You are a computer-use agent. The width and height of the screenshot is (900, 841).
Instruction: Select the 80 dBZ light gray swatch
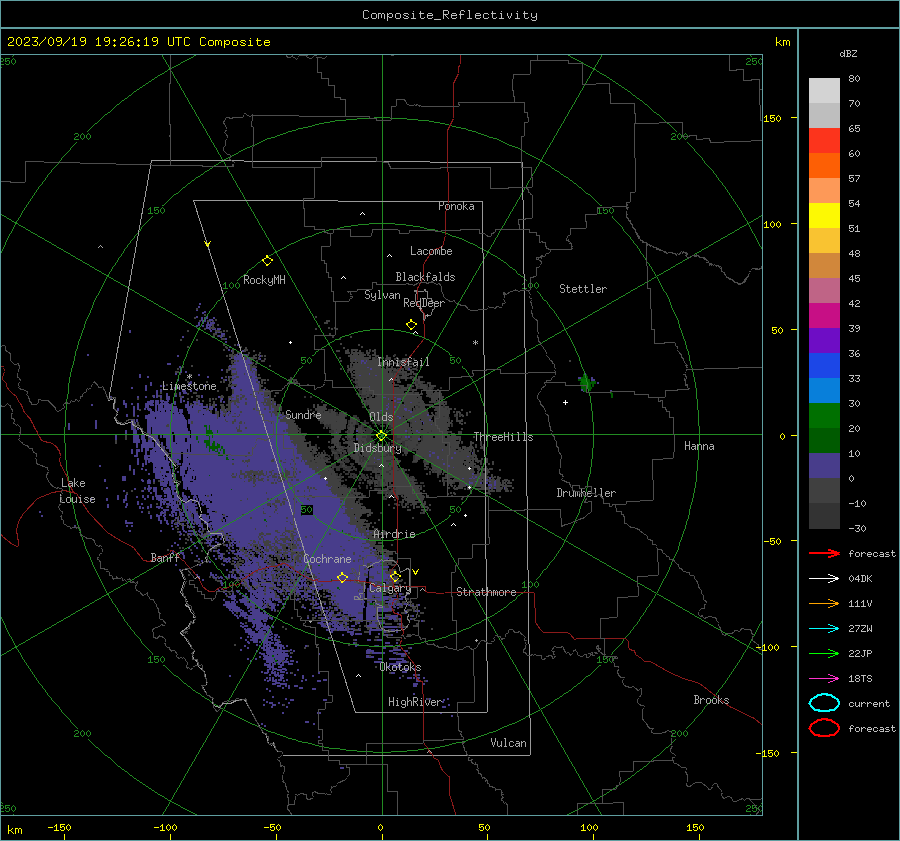(x=824, y=91)
